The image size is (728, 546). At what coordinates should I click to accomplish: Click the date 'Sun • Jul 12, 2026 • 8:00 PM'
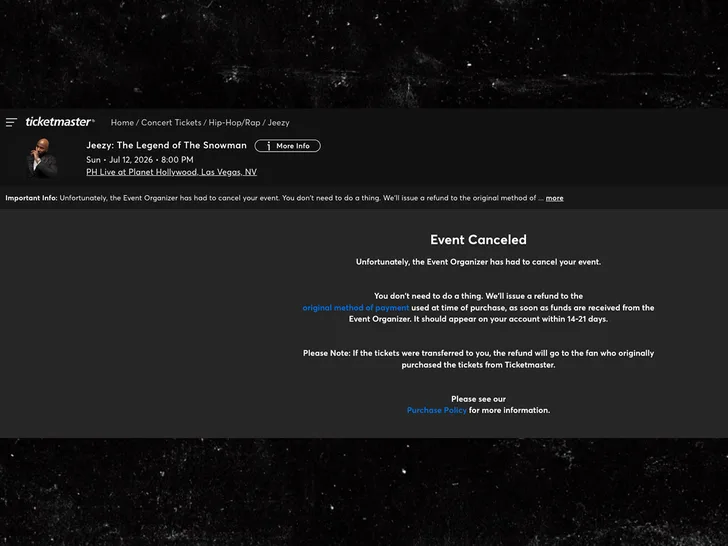pyautogui.click(x=140, y=160)
